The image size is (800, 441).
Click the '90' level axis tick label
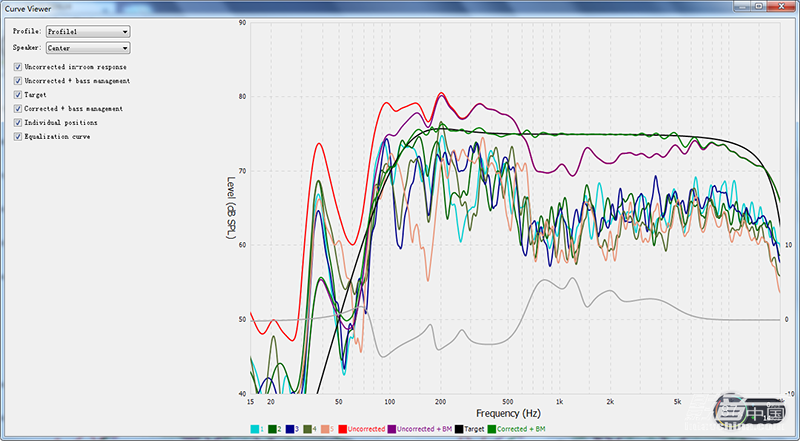tap(242, 23)
